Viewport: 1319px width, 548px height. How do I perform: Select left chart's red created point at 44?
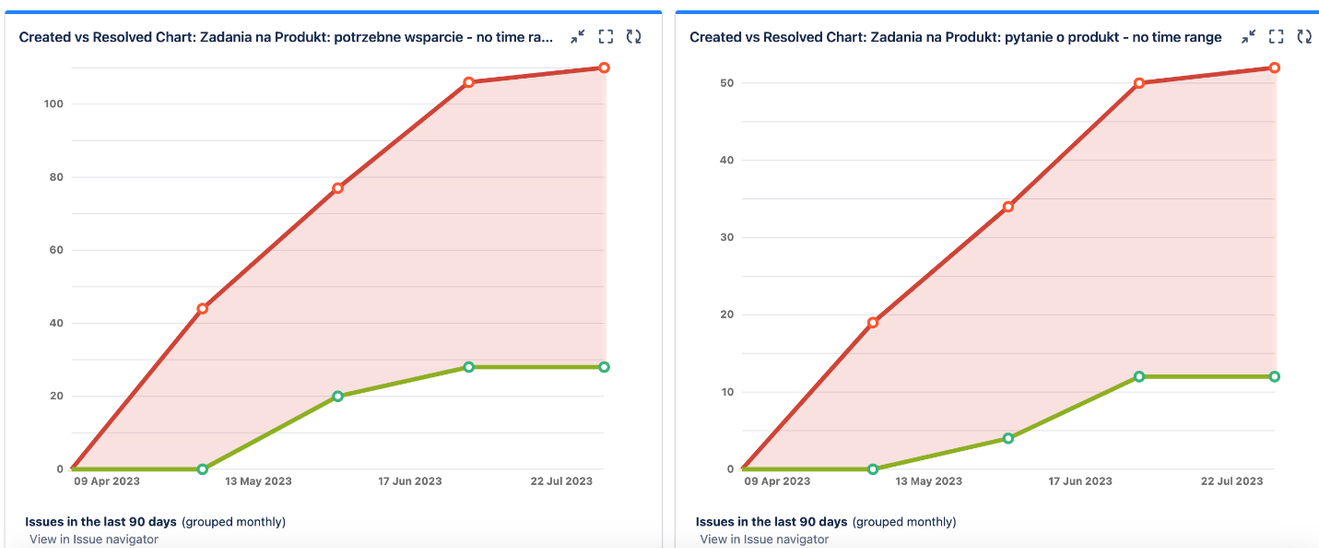(202, 308)
